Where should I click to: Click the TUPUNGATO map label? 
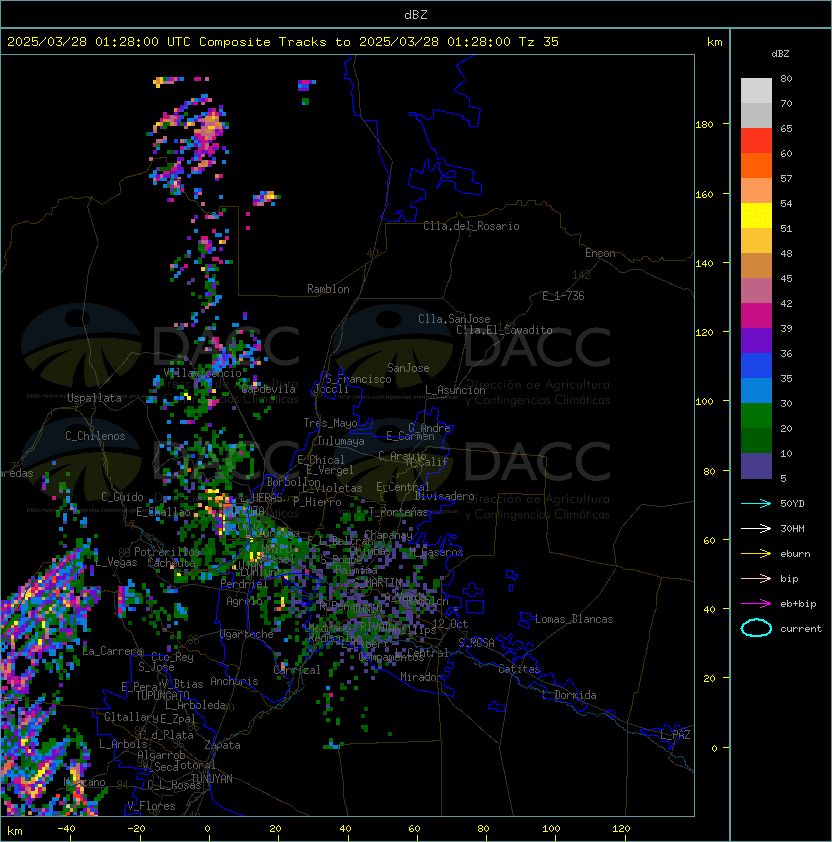pos(162,695)
